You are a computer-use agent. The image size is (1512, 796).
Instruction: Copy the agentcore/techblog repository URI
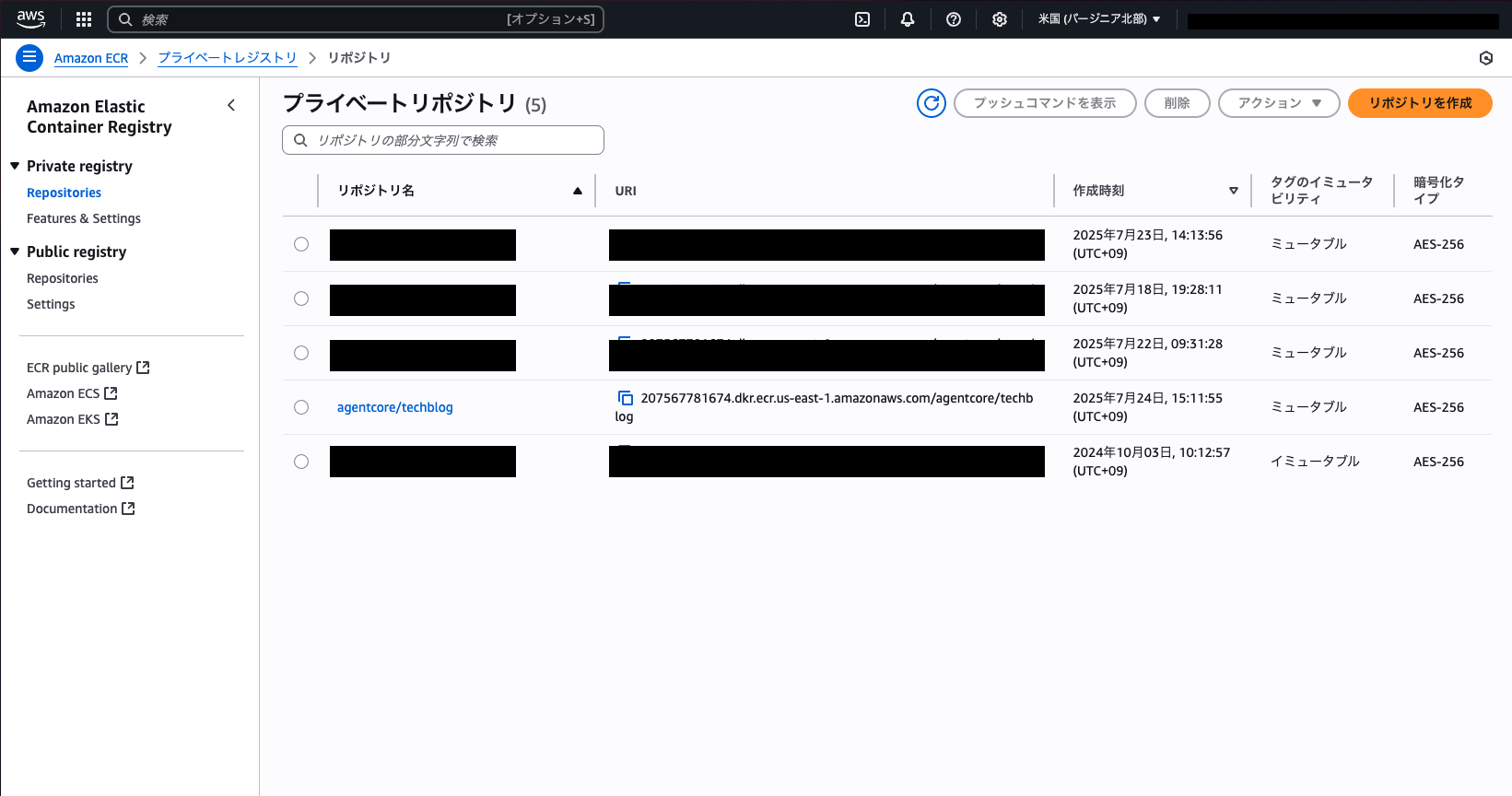626,398
